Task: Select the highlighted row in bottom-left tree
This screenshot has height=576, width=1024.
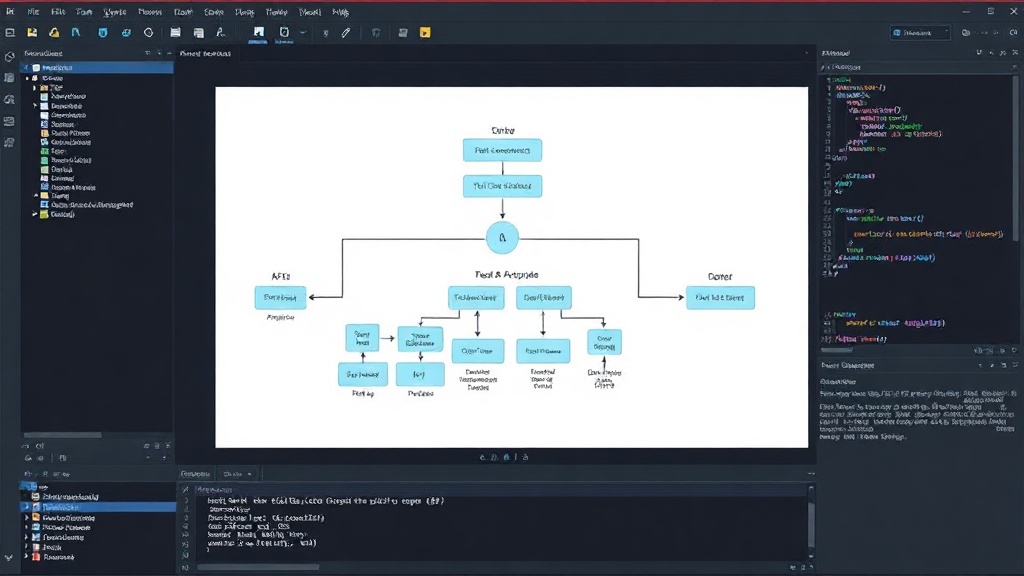Action: 98,507
